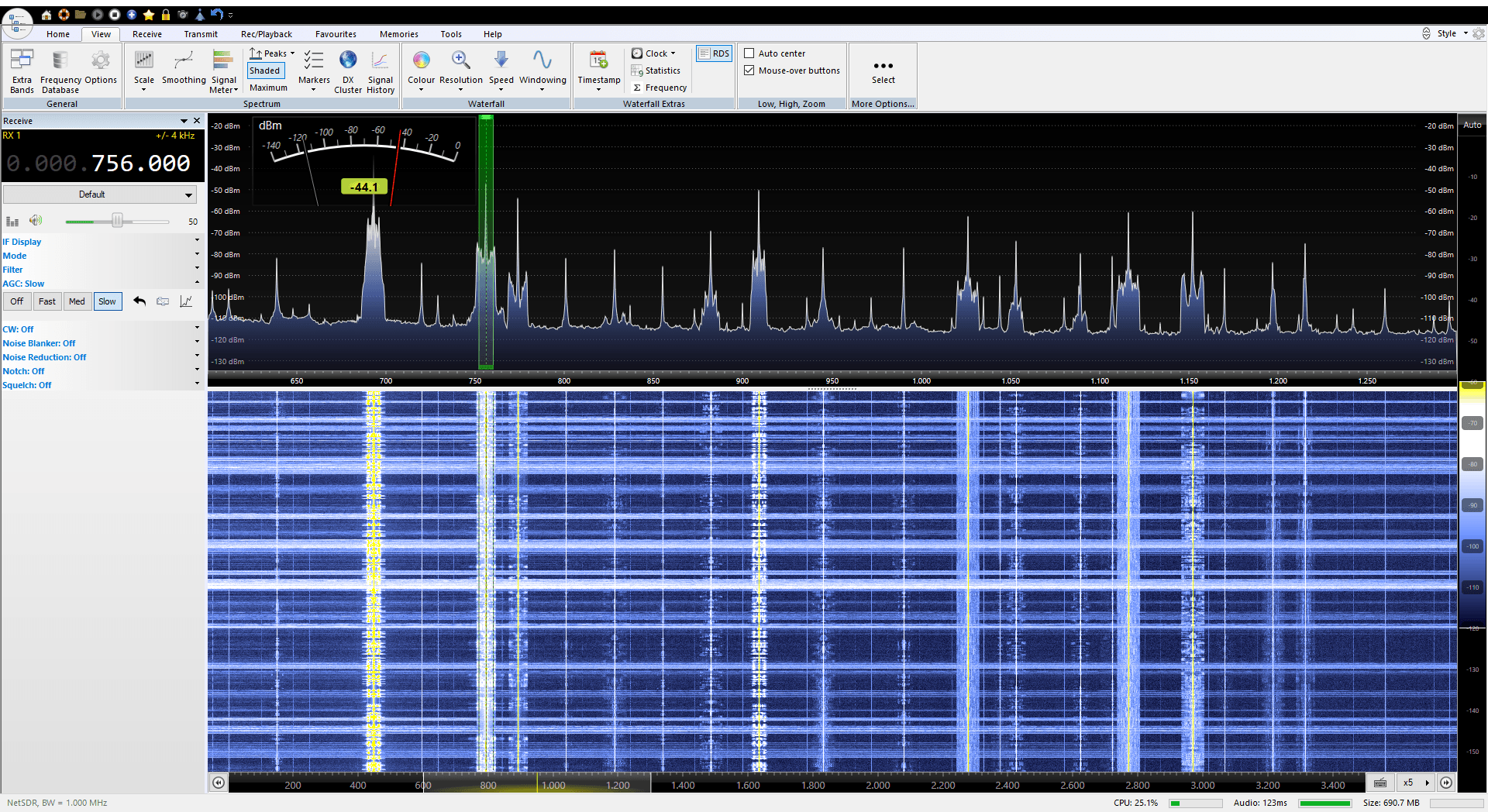This screenshot has height=812, width=1488.
Task: Click the volume slider handle
Action: coord(117,221)
